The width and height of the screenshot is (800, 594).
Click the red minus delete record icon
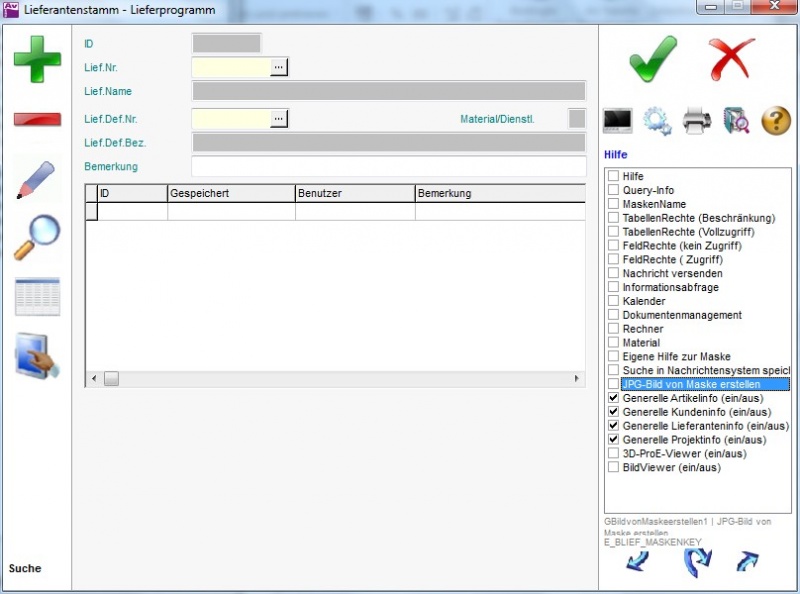pos(37,119)
